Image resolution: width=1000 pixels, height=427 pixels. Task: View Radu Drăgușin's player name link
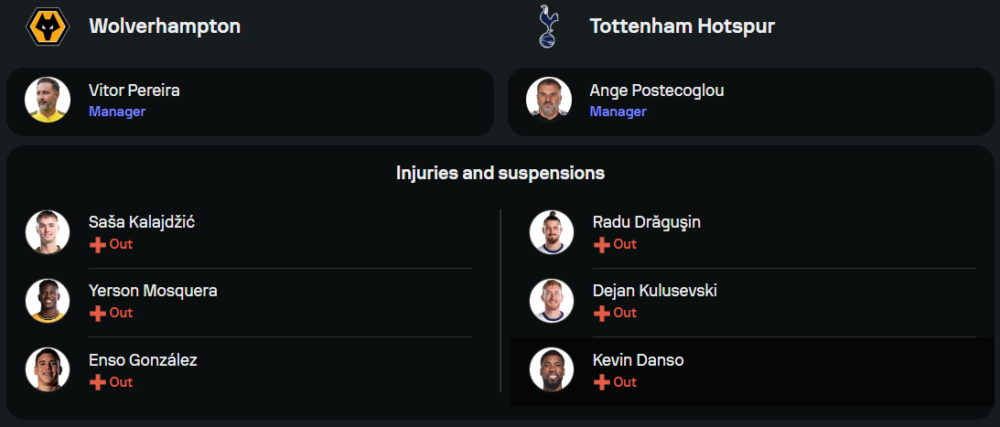[646, 222]
